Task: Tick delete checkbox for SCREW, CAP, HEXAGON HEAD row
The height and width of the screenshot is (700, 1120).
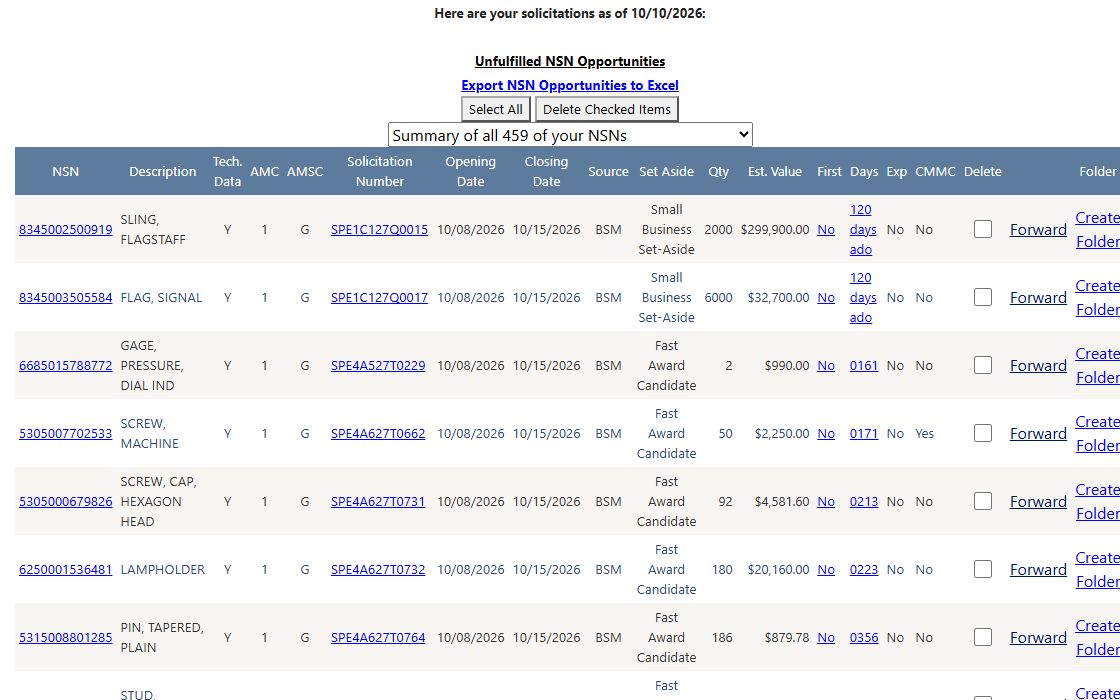Action: pos(983,501)
